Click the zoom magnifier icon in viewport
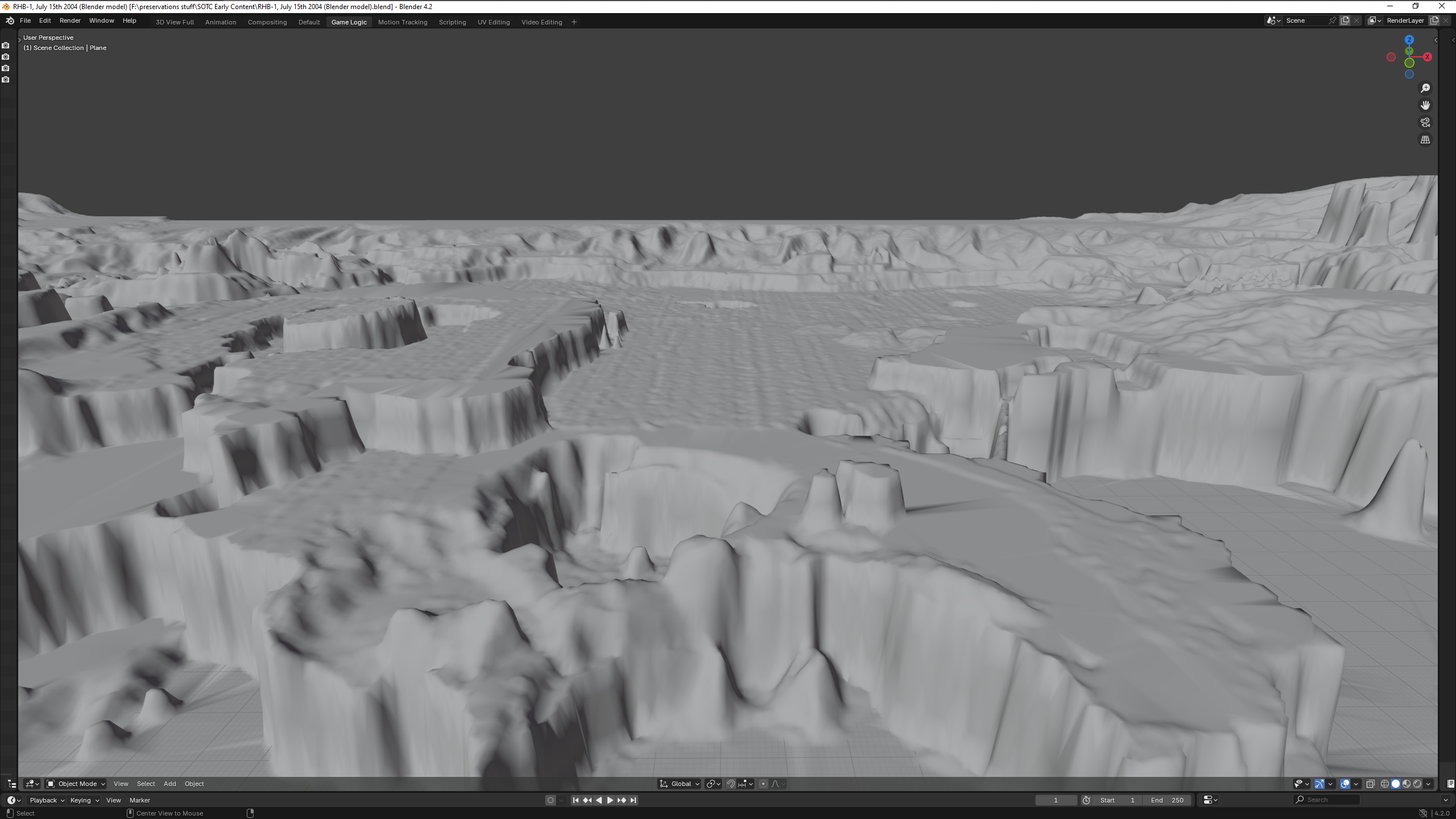 tap(1425, 88)
